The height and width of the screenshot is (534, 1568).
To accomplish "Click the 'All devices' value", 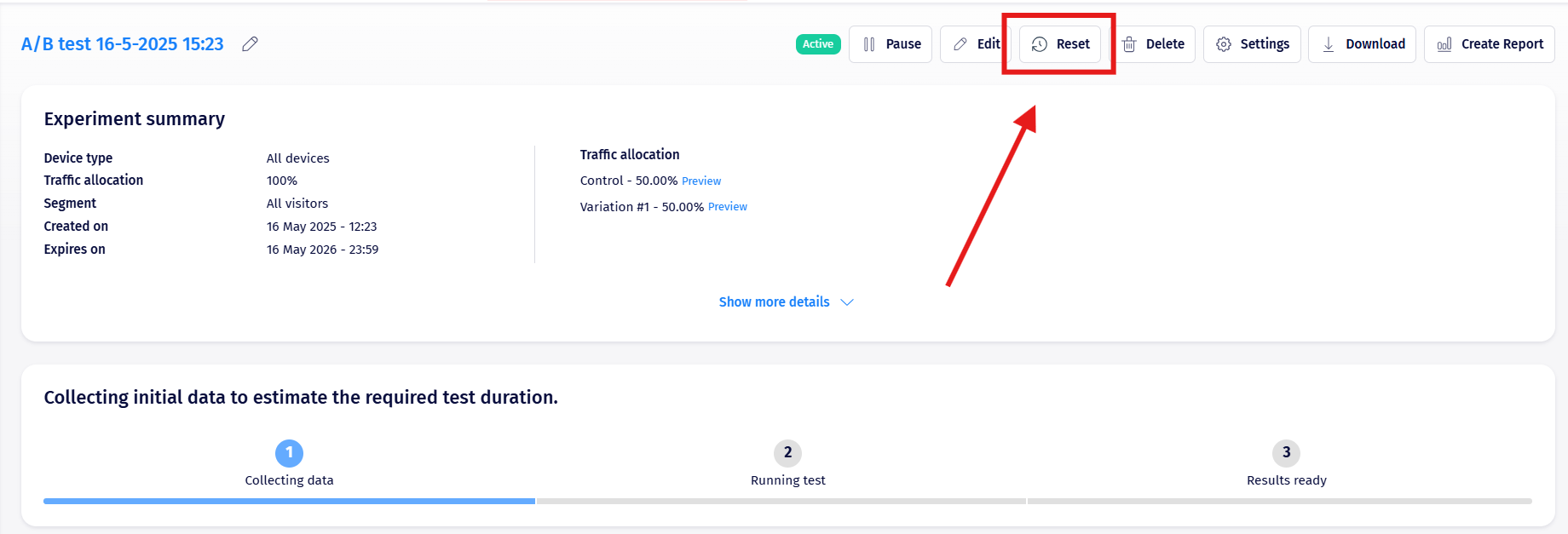I will pyautogui.click(x=297, y=158).
